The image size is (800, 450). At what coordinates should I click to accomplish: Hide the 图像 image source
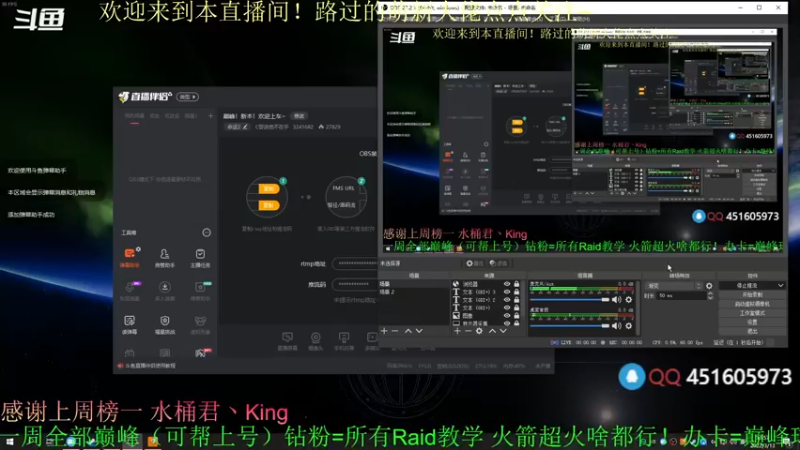point(507,315)
